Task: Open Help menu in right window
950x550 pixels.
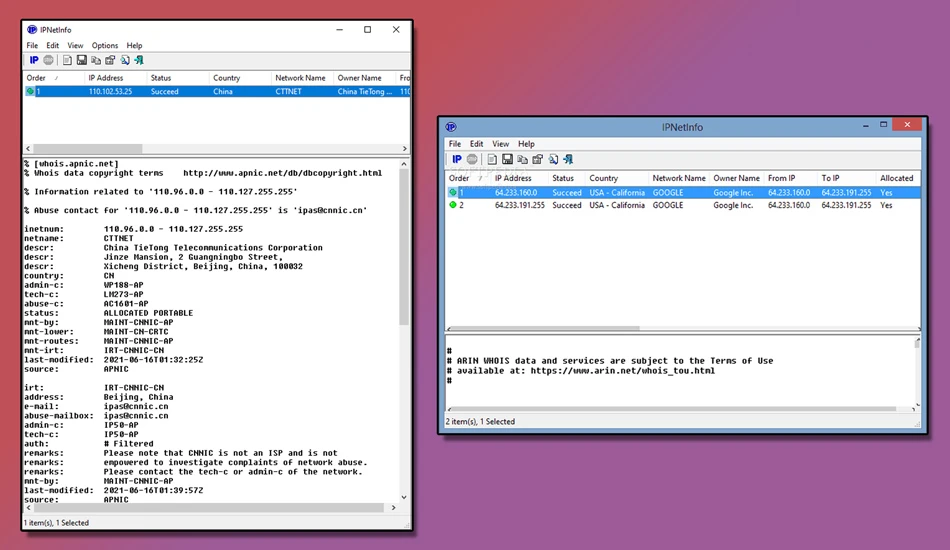Action: click(526, 144)
